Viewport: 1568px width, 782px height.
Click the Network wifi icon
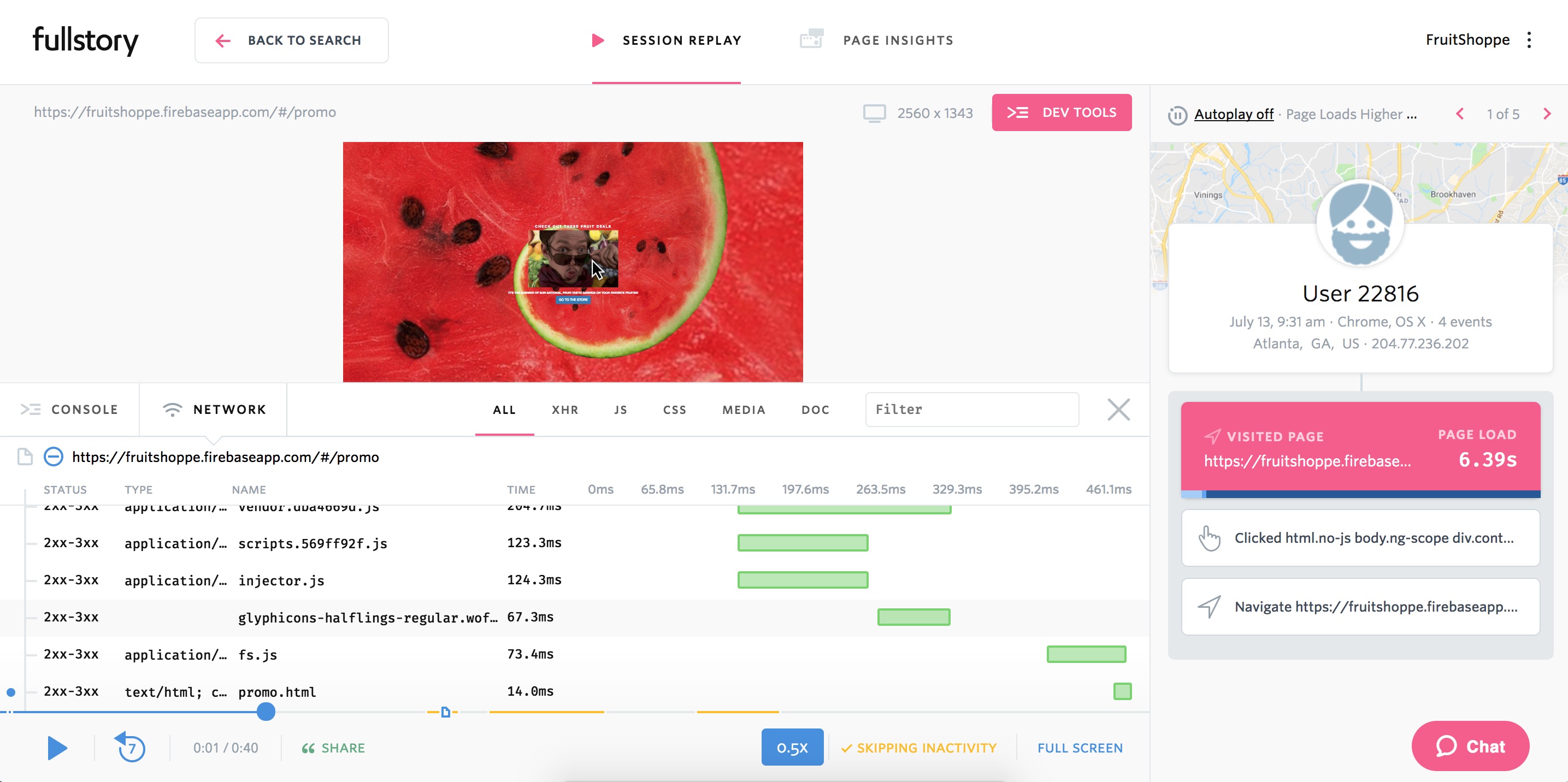point(173,410)
